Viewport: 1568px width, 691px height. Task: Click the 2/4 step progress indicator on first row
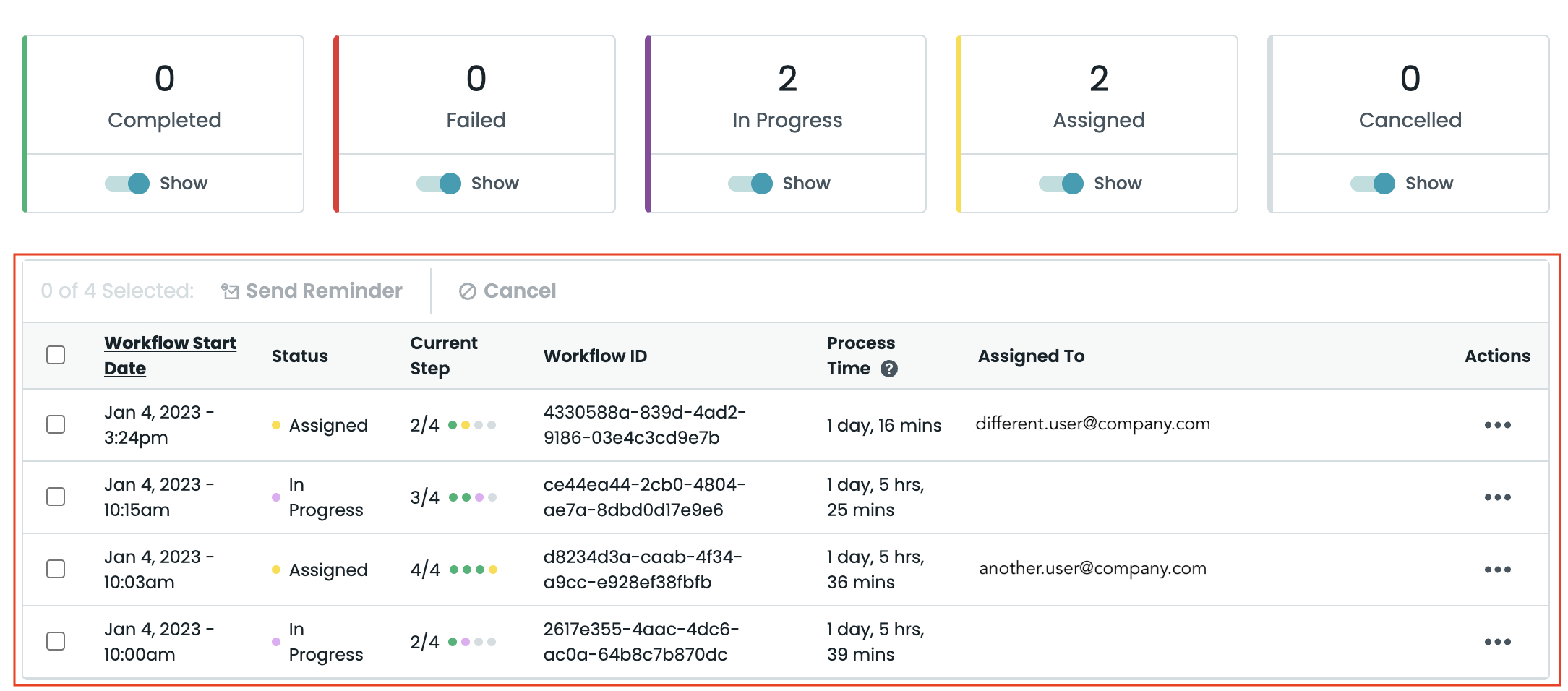452,425
